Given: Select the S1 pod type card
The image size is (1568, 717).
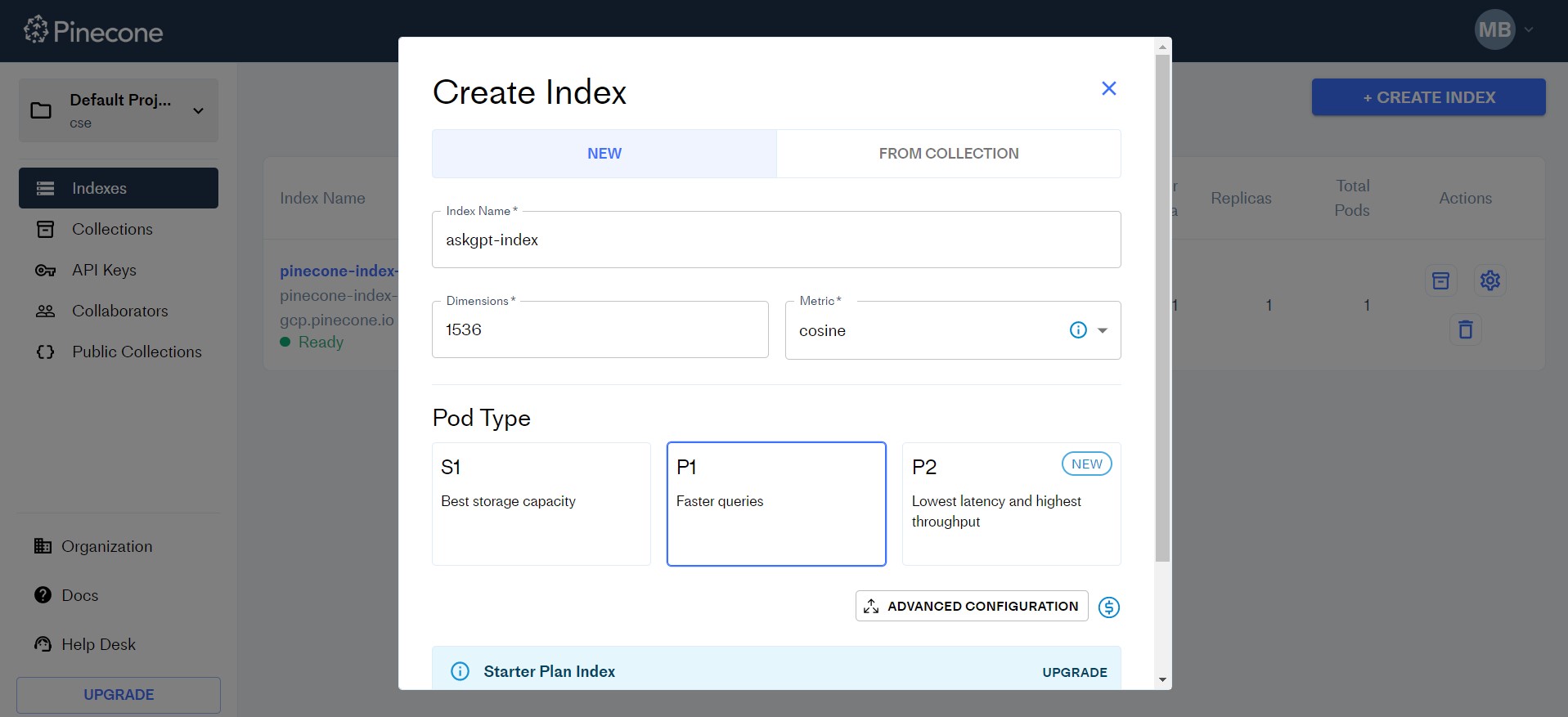Looking at the screenshot, I should (541, 504).
